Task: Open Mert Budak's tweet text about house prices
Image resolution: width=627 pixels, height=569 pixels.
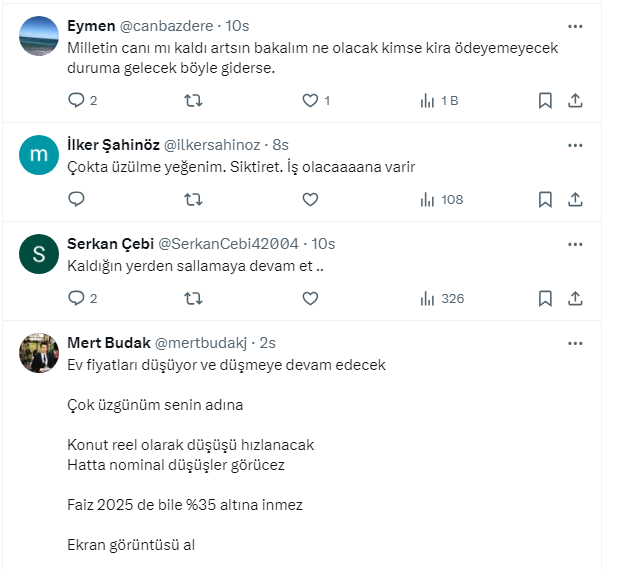Action: tap(226, 365)
